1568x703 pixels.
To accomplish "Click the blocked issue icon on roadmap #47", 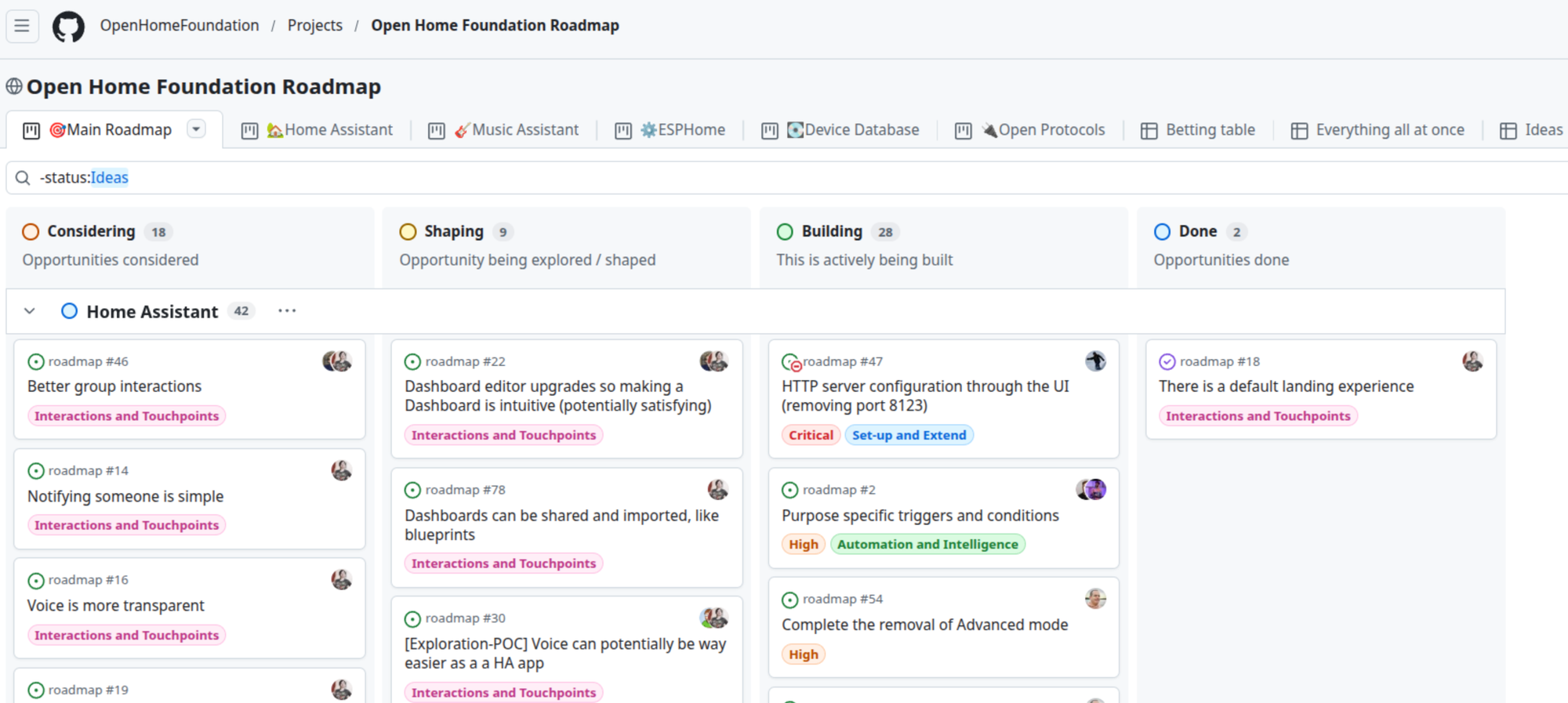I will click(791, 363).
